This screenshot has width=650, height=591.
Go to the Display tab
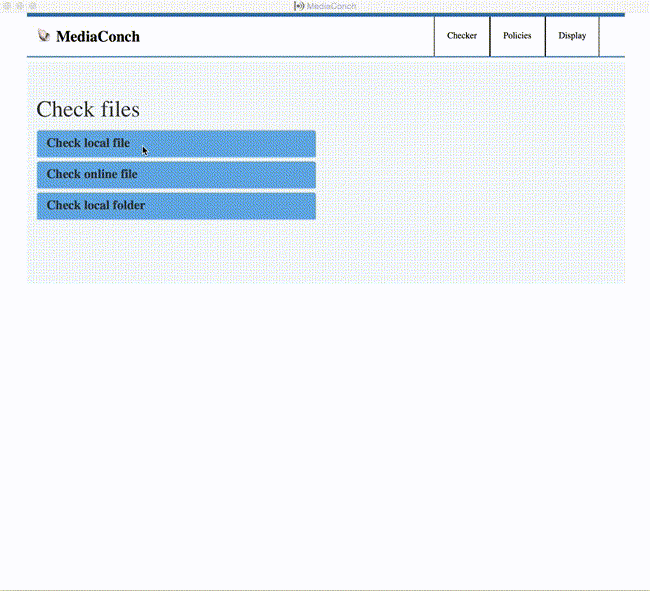tap(572, 36)
